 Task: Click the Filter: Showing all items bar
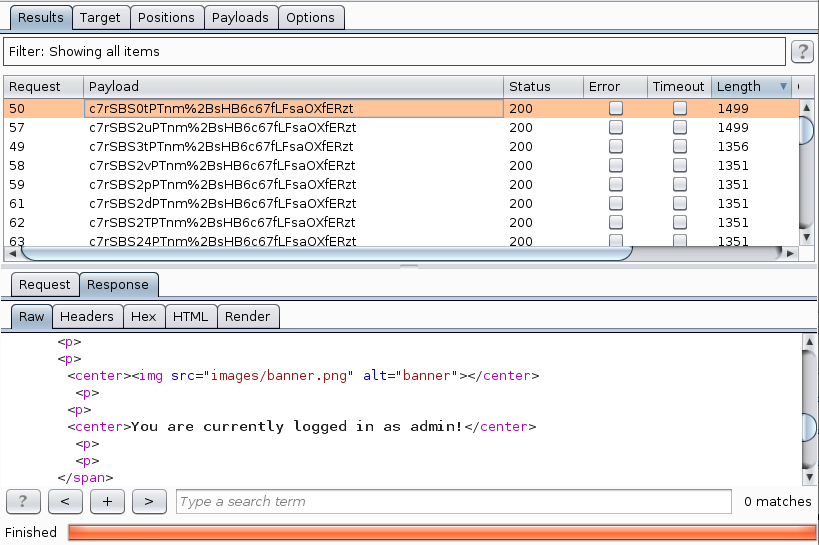pyautogui.click(x=394, y=52)
